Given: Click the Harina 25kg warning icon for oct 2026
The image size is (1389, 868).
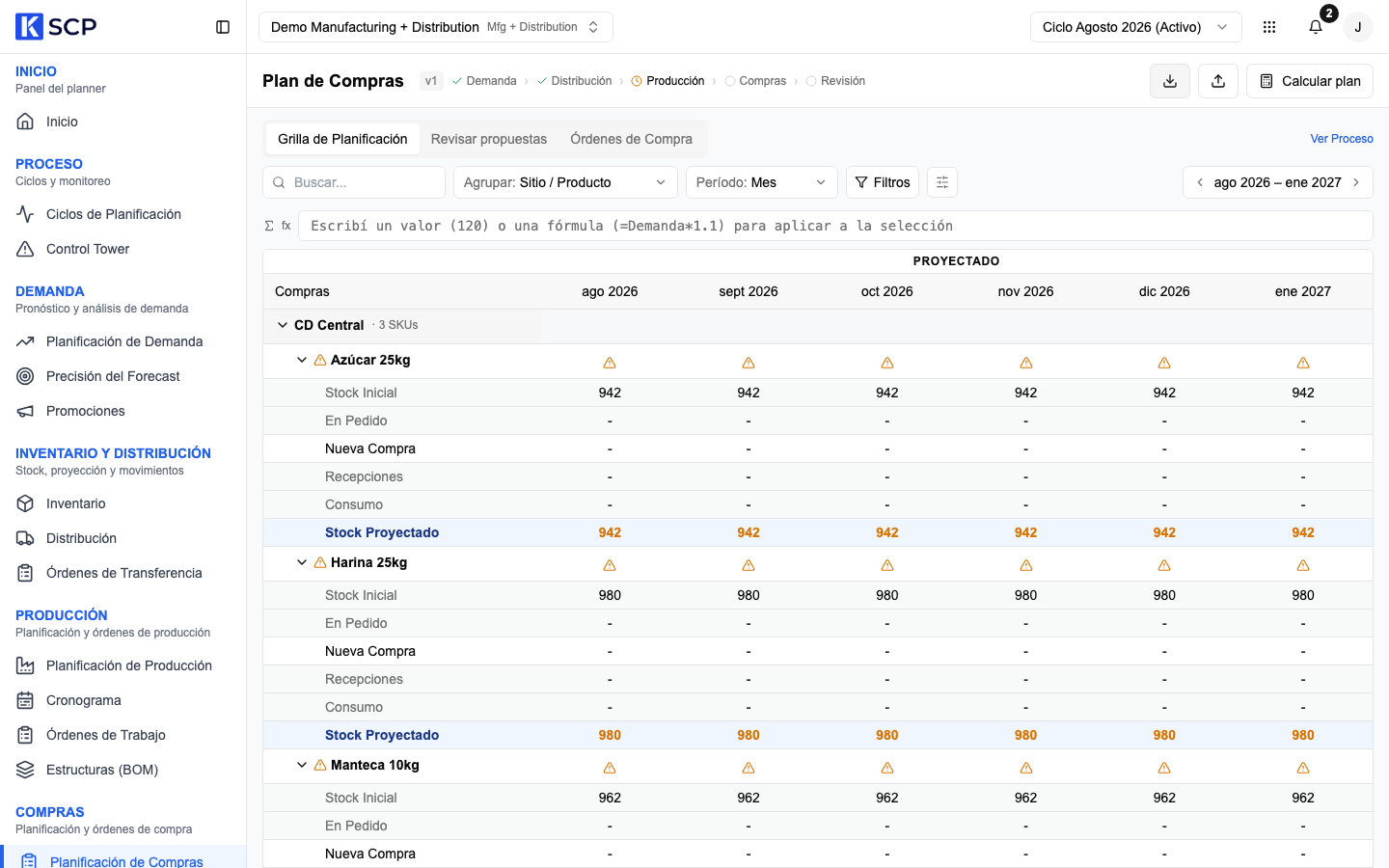Looking at the screenshot, I should click(887, 565).
